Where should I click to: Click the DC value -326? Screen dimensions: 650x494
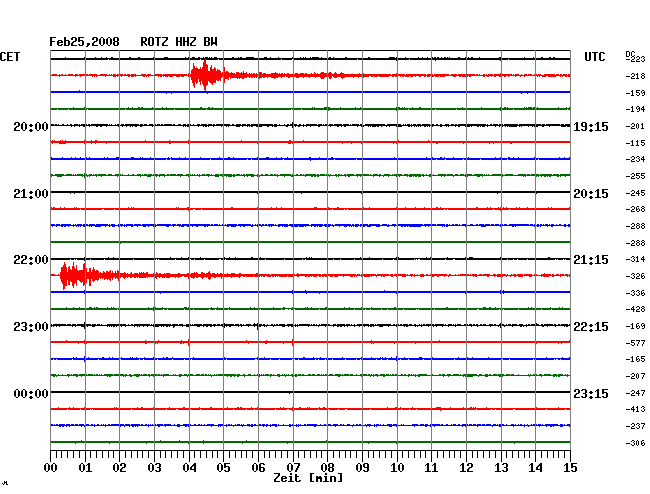point(635,276)
